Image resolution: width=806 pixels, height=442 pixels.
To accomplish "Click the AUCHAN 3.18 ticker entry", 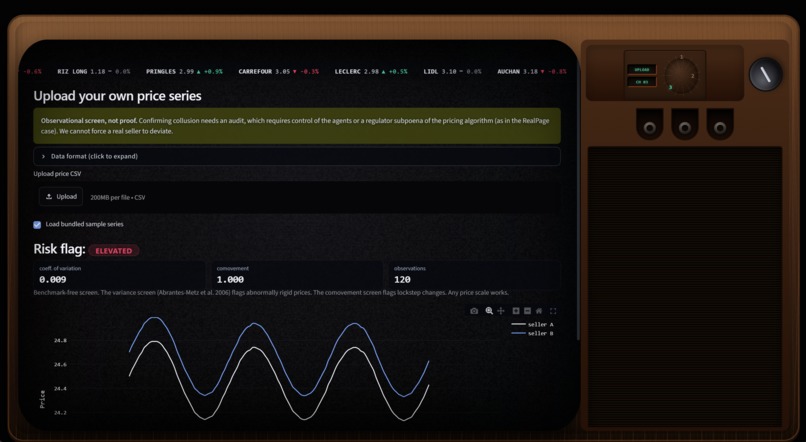I will click(x=532, y=71).
